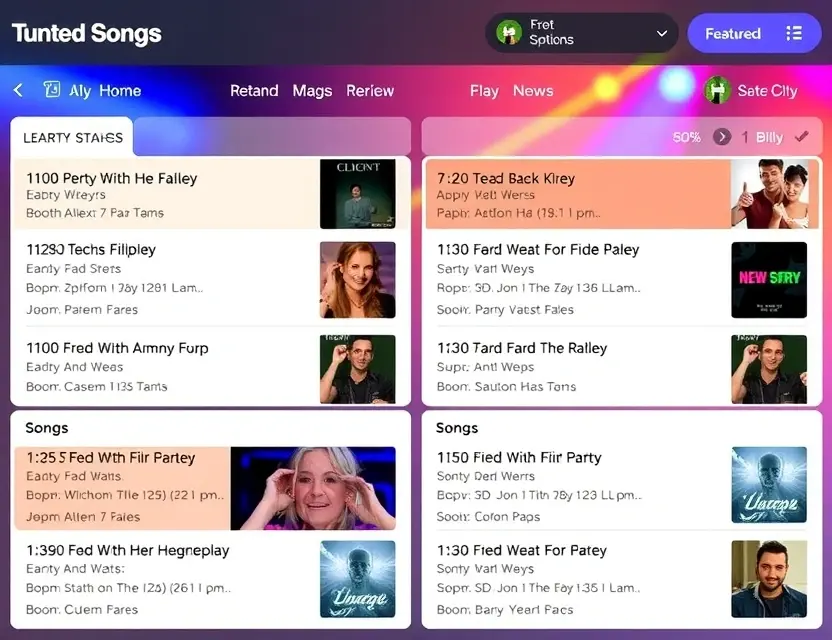This screenshot has height=640, width=832.
Task: Click the Sate Clty profile avatar
Action: point(717,90)
